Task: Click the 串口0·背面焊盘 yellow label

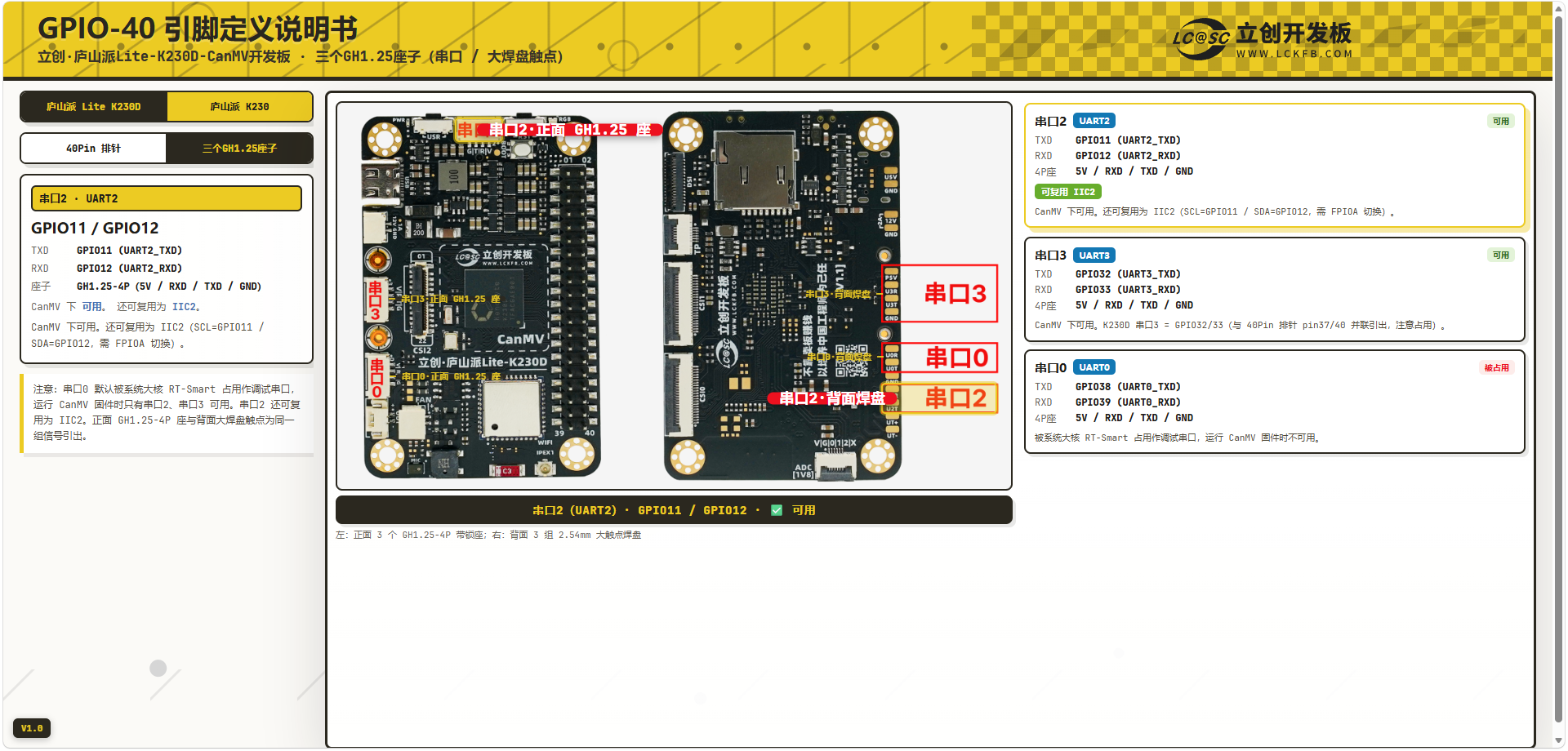Action: 840,357
